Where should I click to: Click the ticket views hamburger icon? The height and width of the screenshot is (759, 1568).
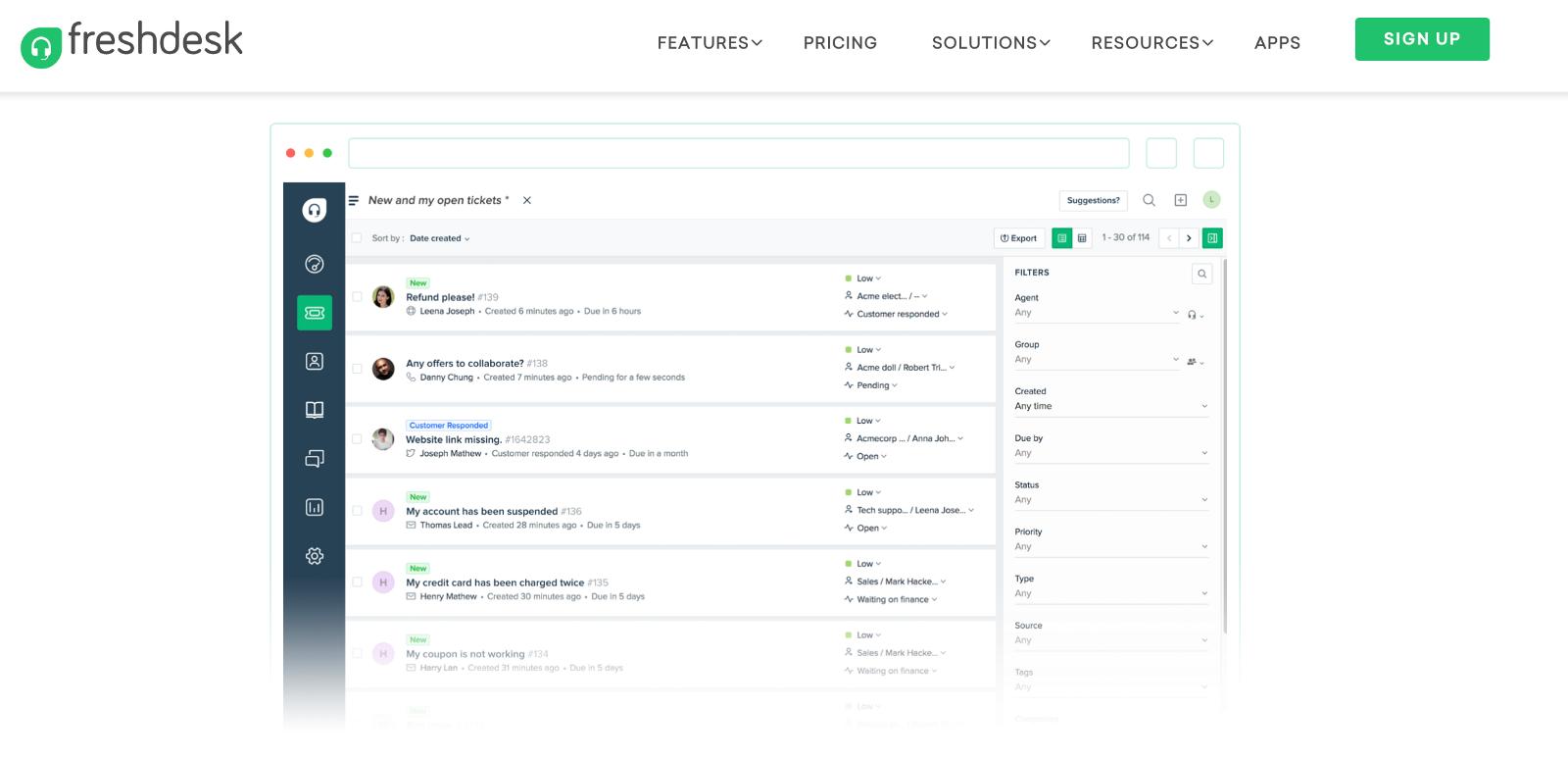click(x=354, y=200)
